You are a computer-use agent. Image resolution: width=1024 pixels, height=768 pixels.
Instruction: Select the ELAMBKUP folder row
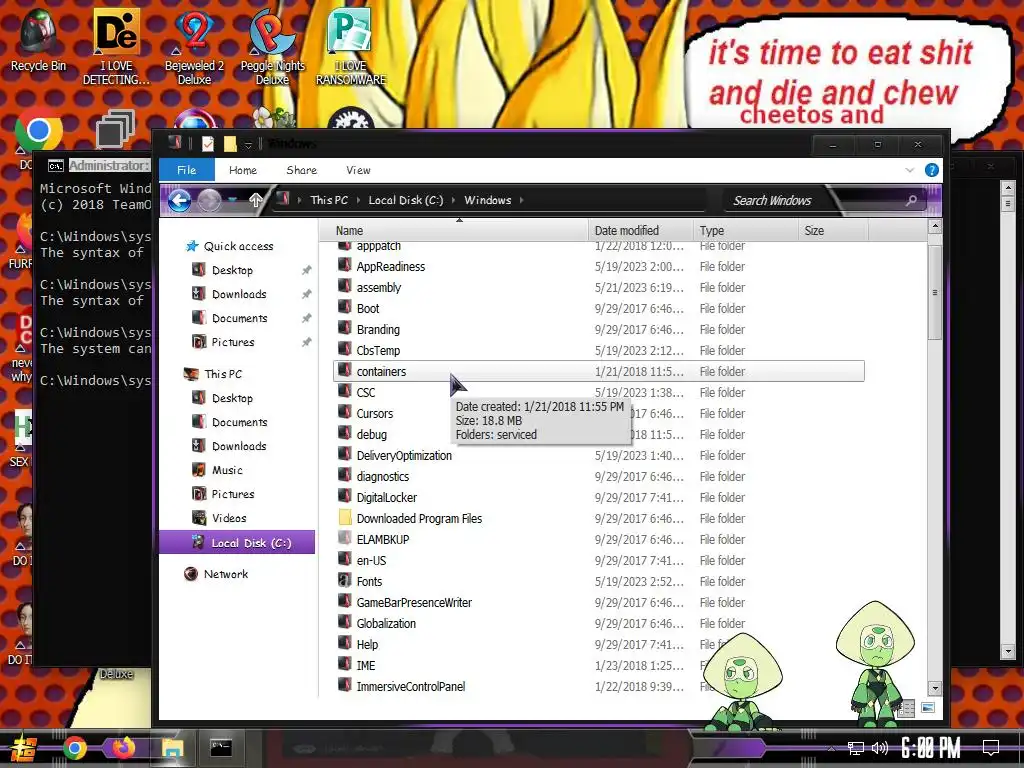coord(598,539)
